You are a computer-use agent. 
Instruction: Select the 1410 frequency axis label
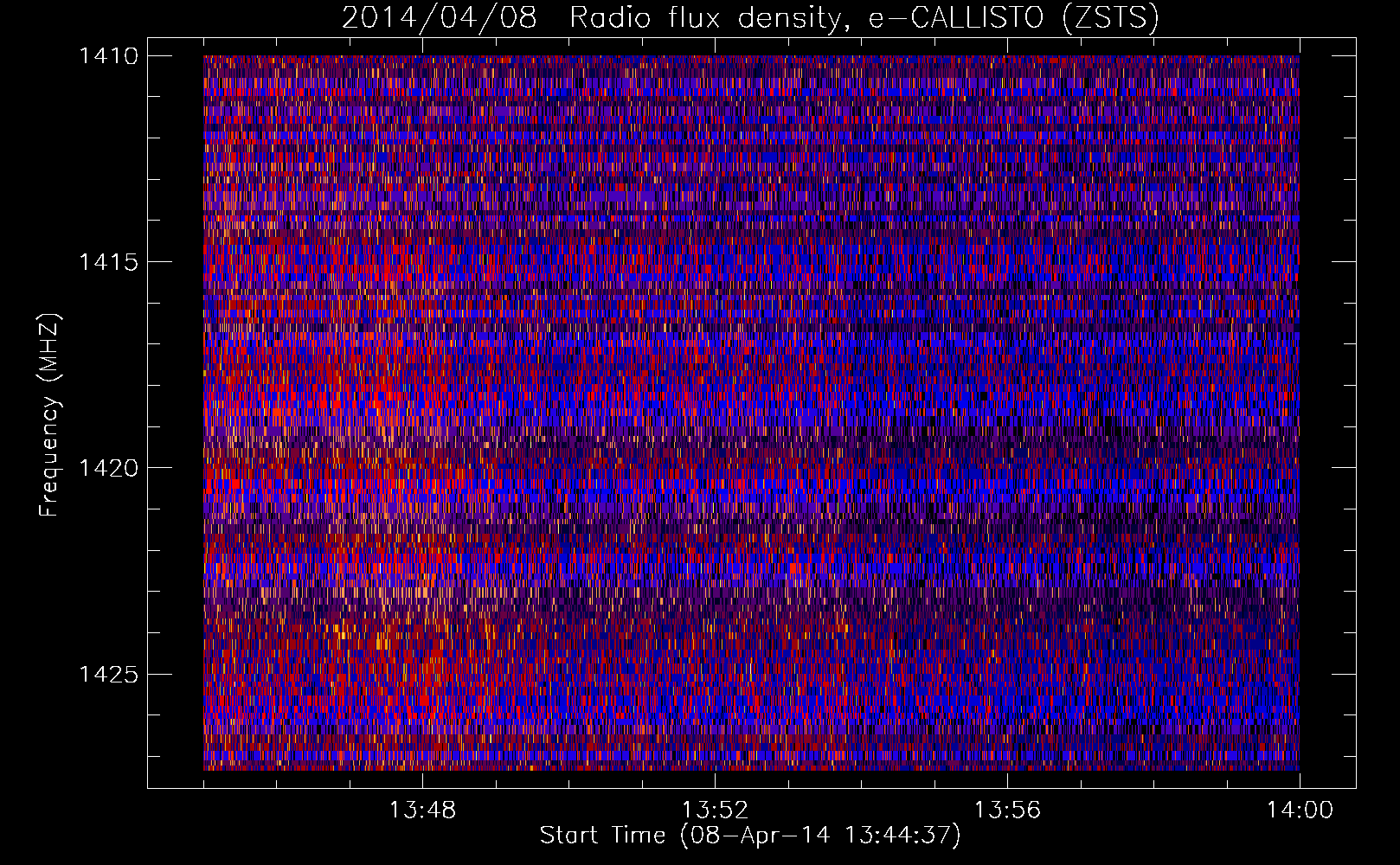point(109,56)
